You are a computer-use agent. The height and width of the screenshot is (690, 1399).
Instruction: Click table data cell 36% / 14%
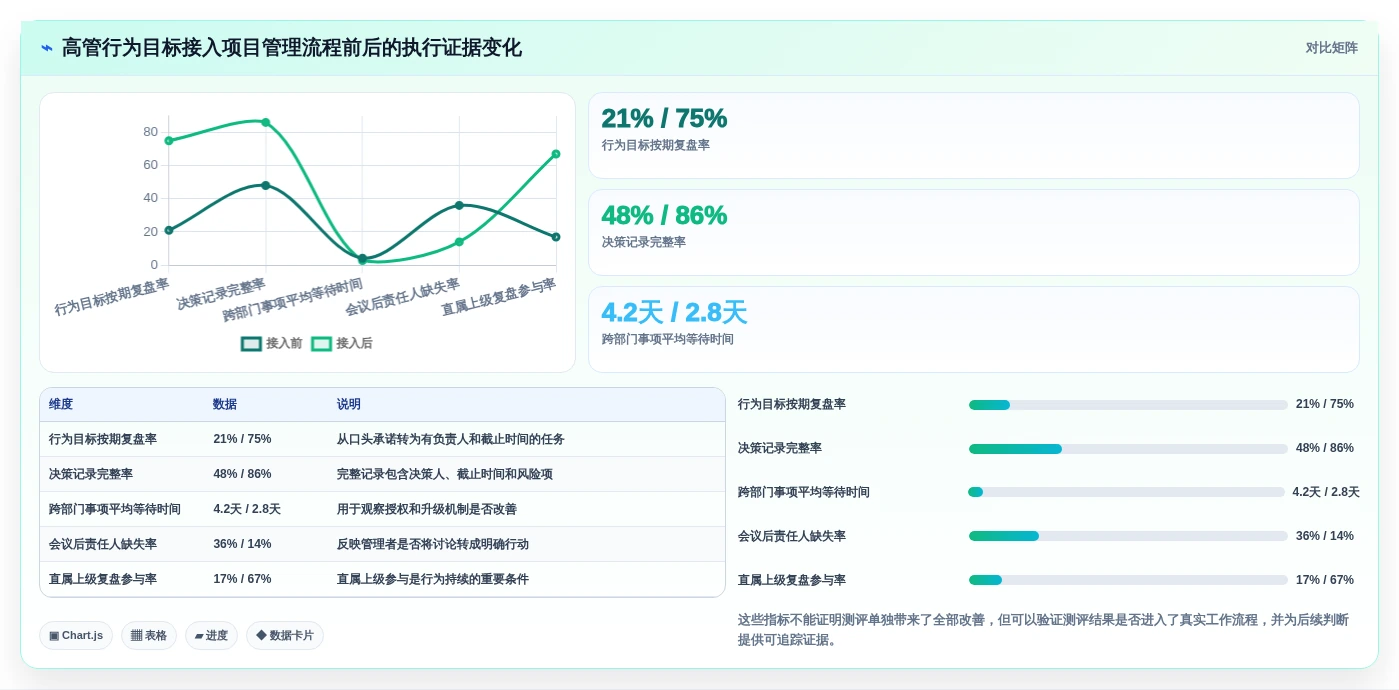(242, 544)
